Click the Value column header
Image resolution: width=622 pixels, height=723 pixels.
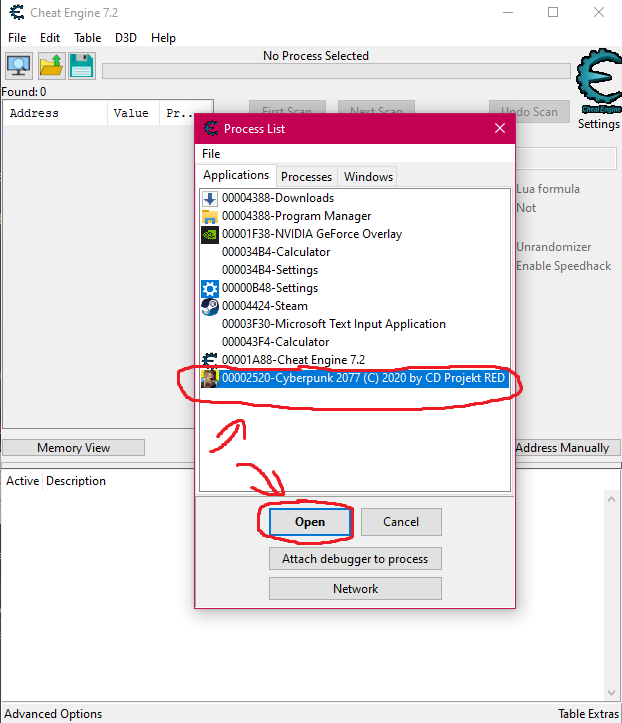(x=133, y=113)
